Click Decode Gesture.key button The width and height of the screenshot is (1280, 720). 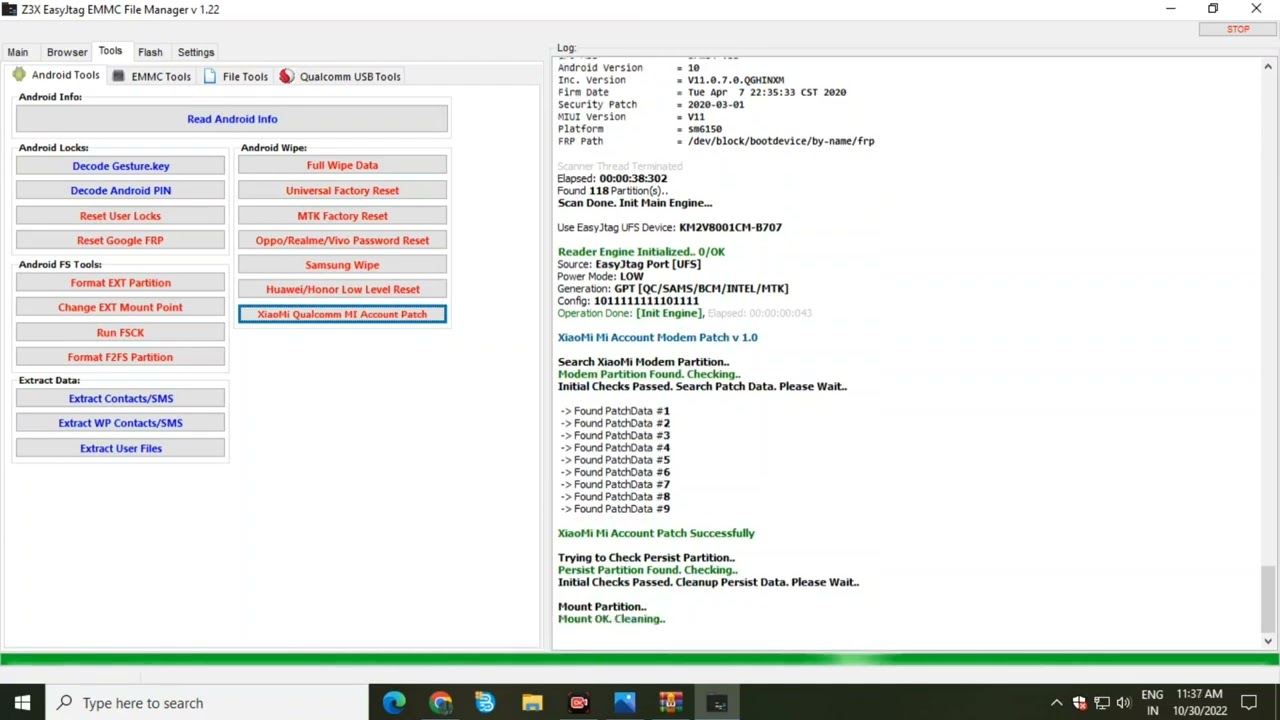click(120, 166)
